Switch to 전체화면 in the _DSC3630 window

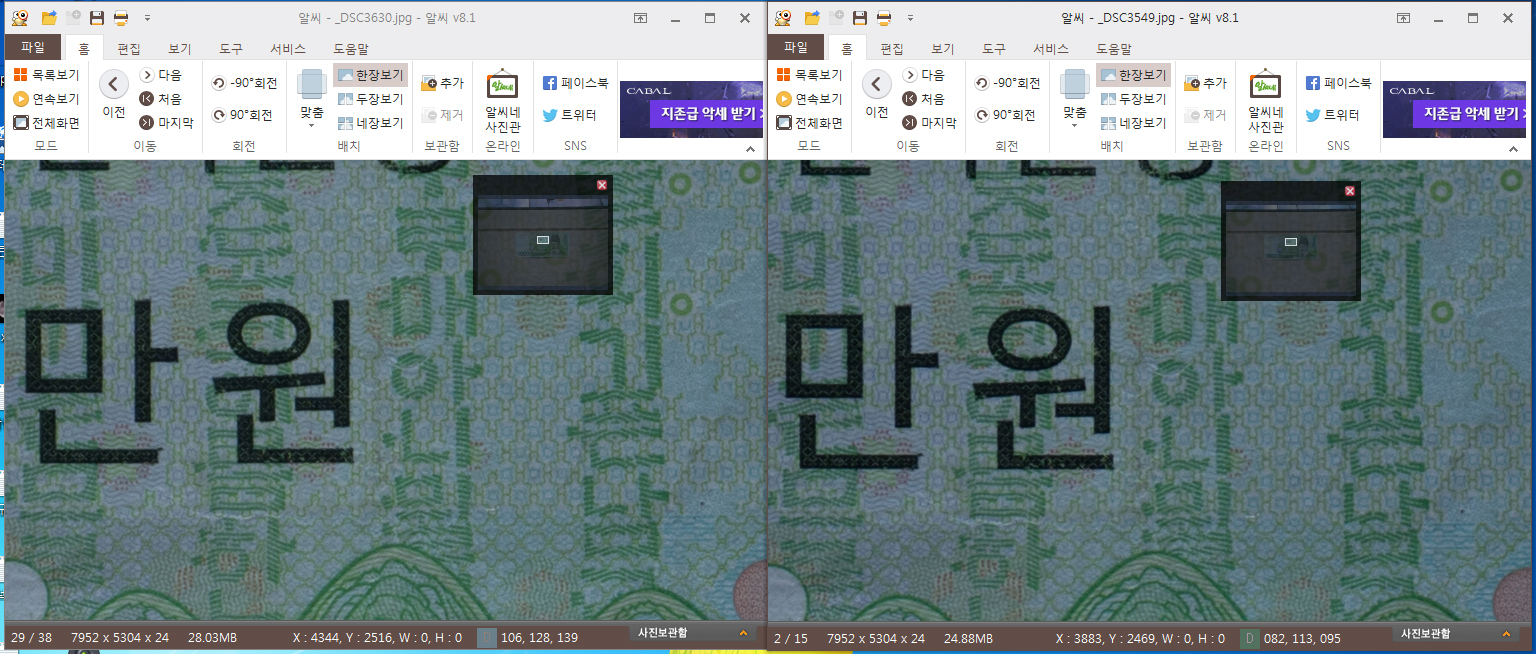46,123
